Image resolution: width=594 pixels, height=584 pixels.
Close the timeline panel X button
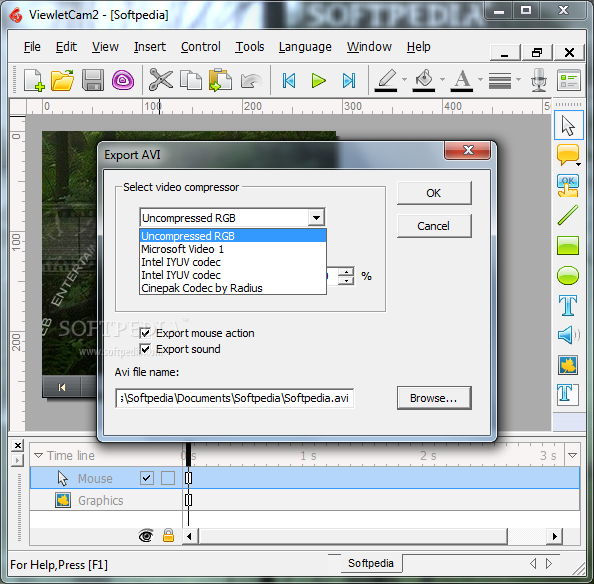[17, 445]
